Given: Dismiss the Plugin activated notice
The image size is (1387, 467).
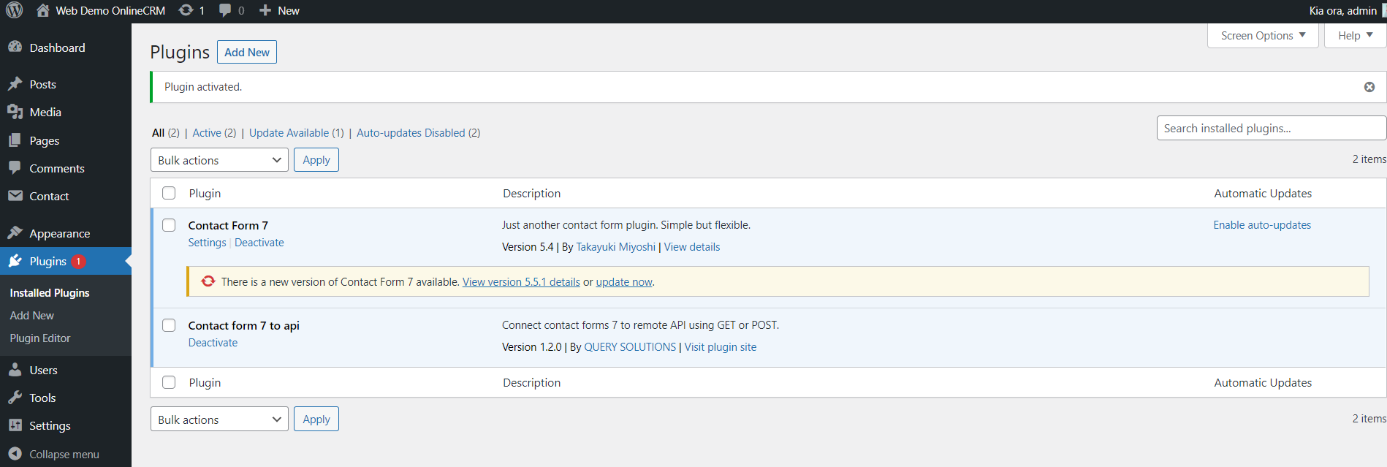Looking at the screenshot, I should (1369, 87).
